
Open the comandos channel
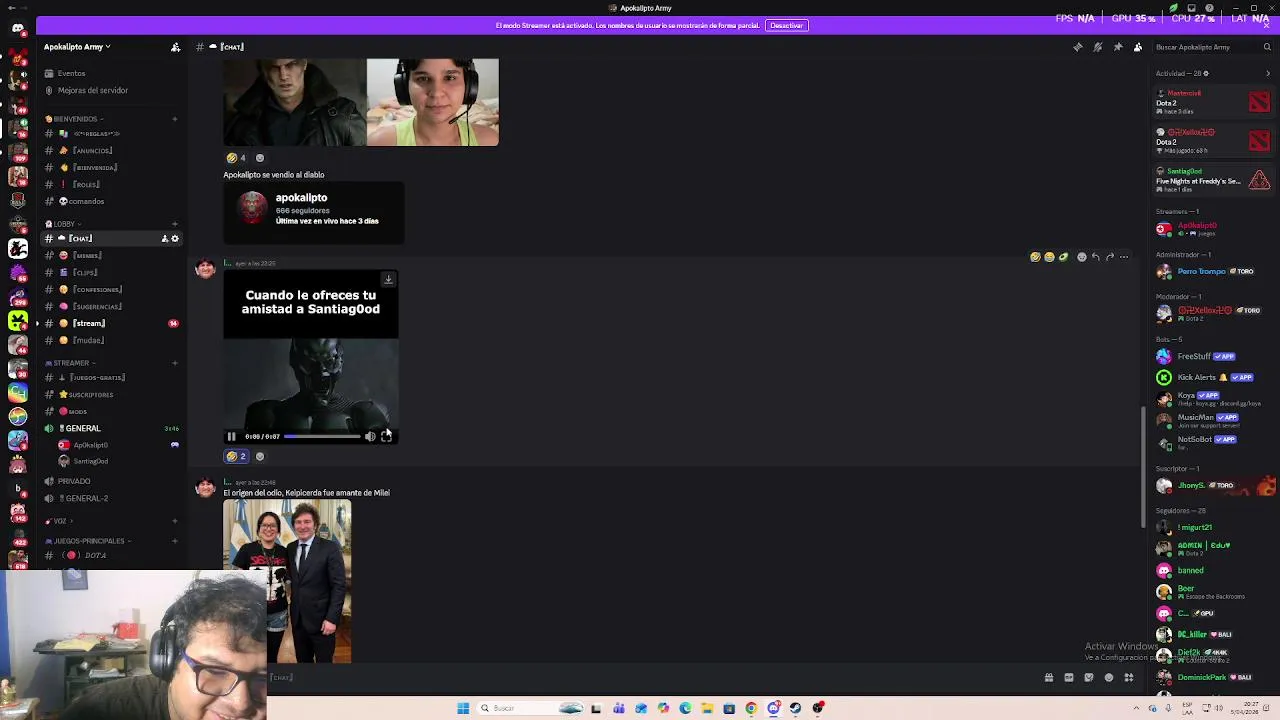pyautogui.click(x=86, y=201)
